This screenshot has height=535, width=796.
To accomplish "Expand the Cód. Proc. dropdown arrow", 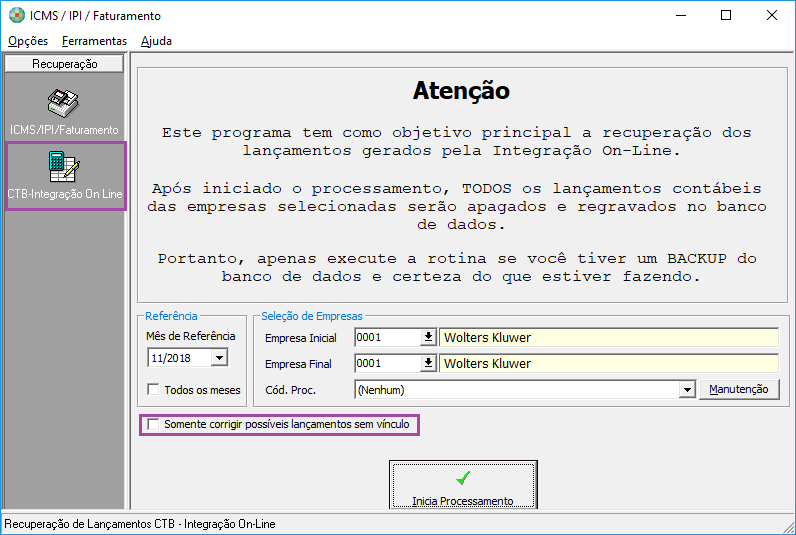I will 687,390.
